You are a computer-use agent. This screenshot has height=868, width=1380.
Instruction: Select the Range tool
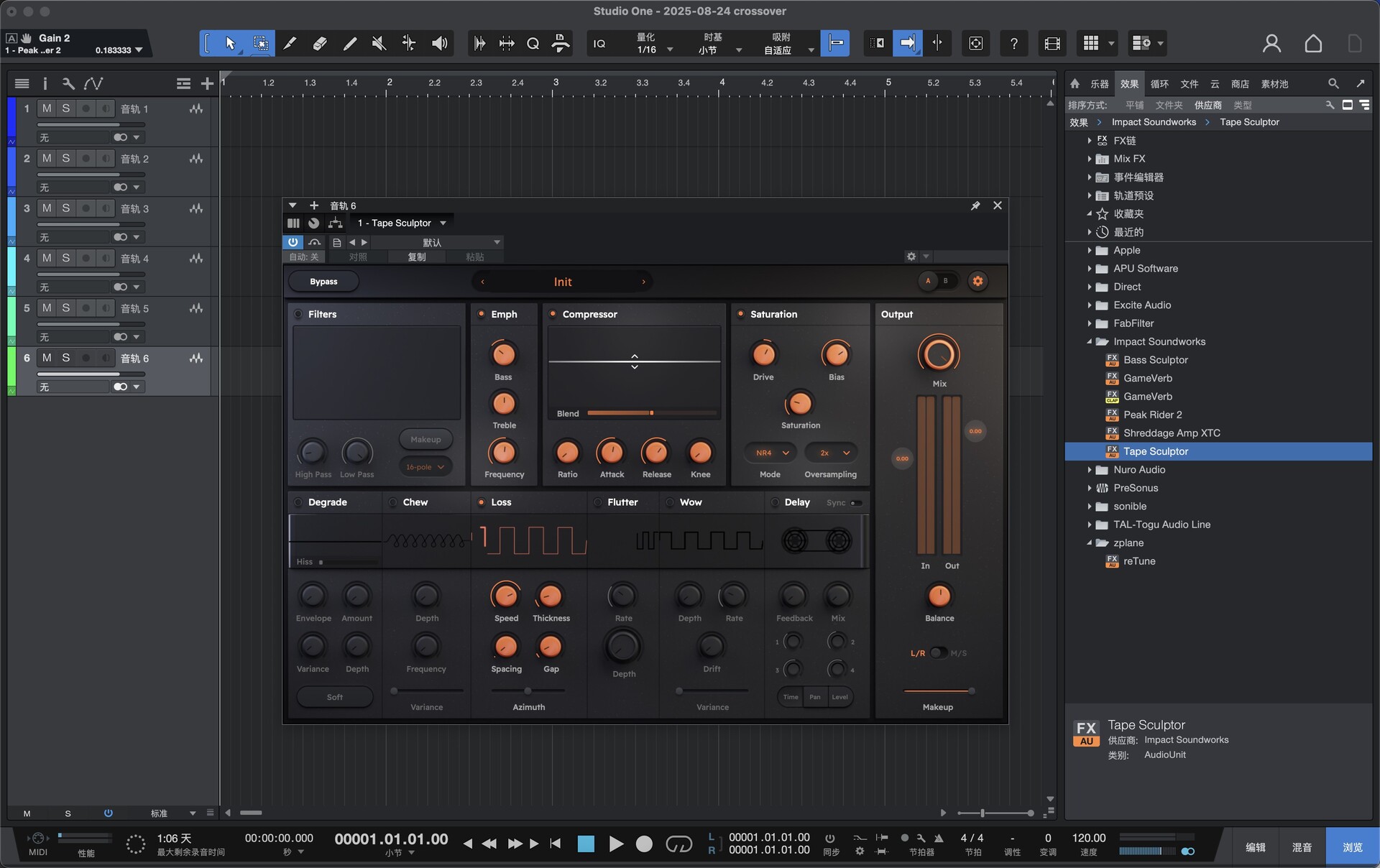[x=260, y=44]
